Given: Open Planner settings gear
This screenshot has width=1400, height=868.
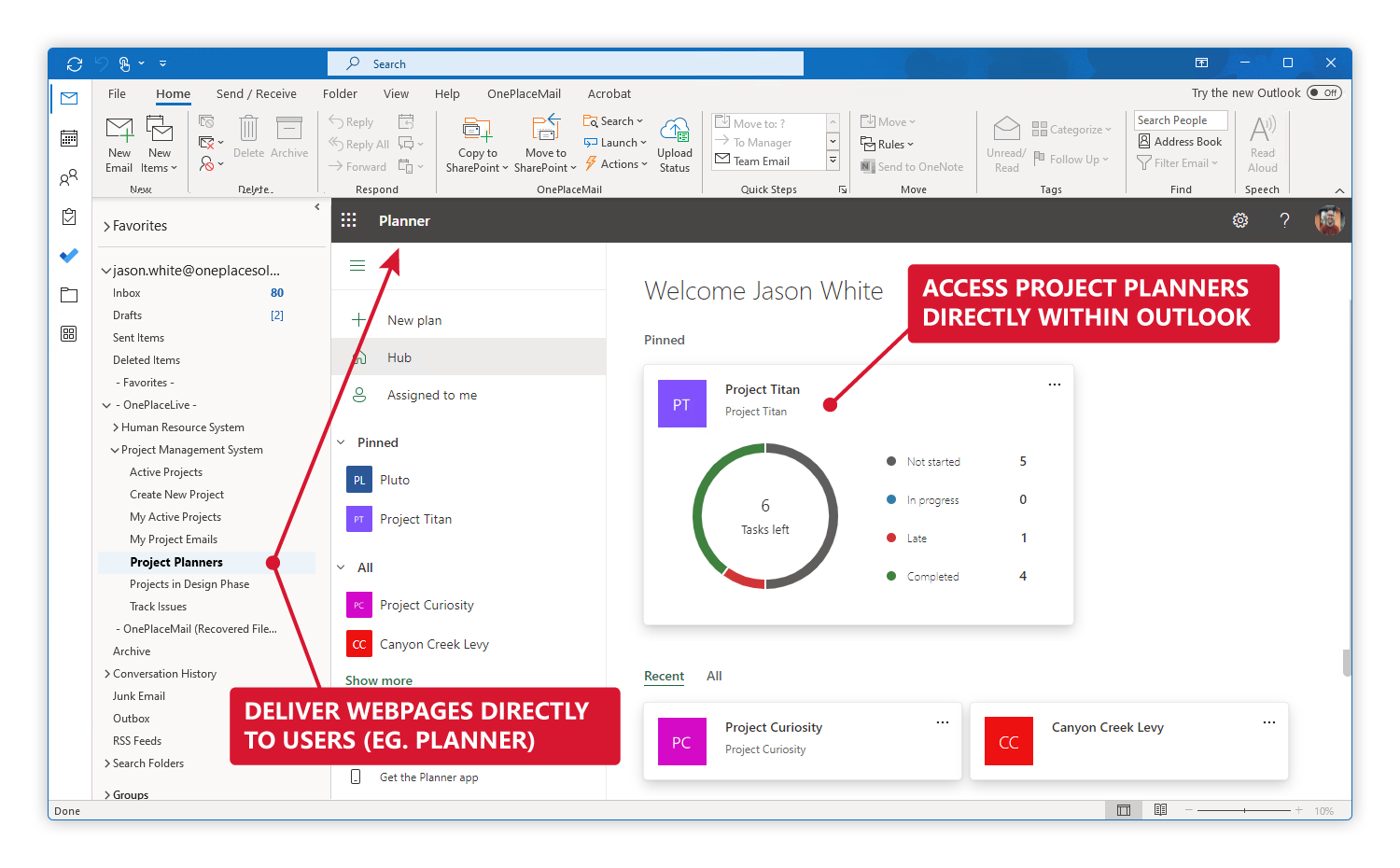Looking at the screenshot, I should [x=1240, y=220].
